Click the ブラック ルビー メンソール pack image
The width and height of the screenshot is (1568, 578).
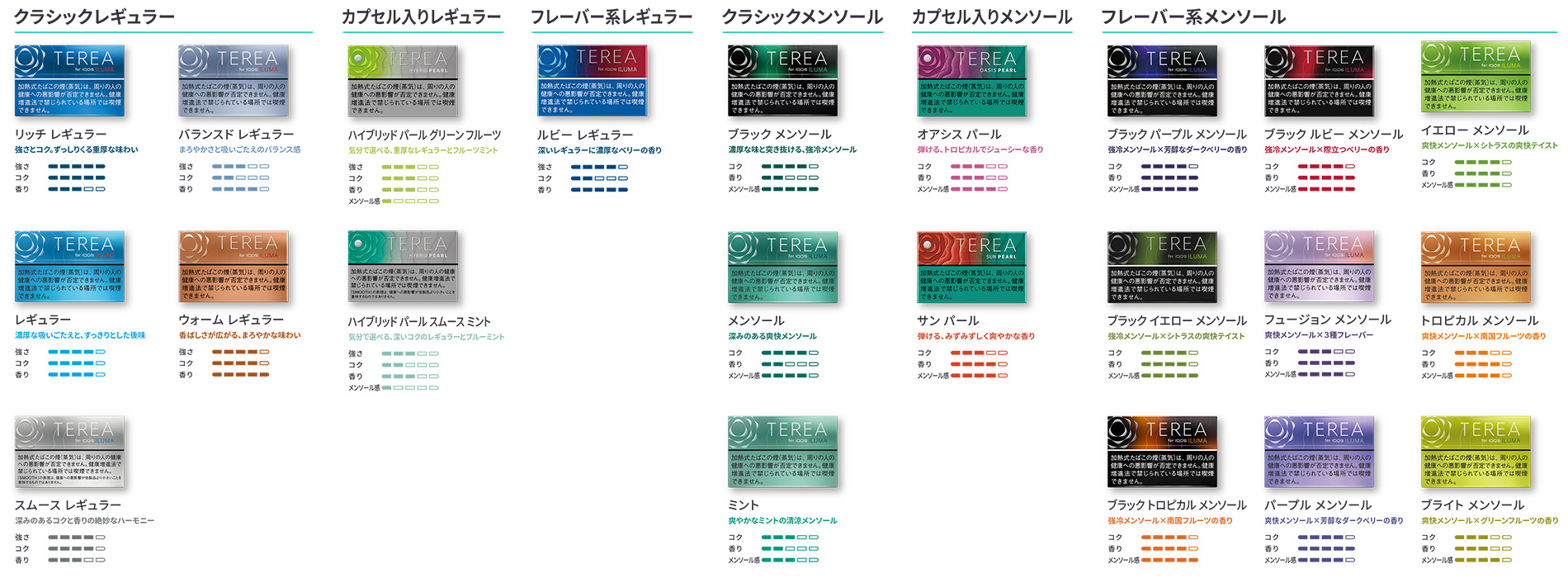pyautogui.click(x=1320, y=81)
